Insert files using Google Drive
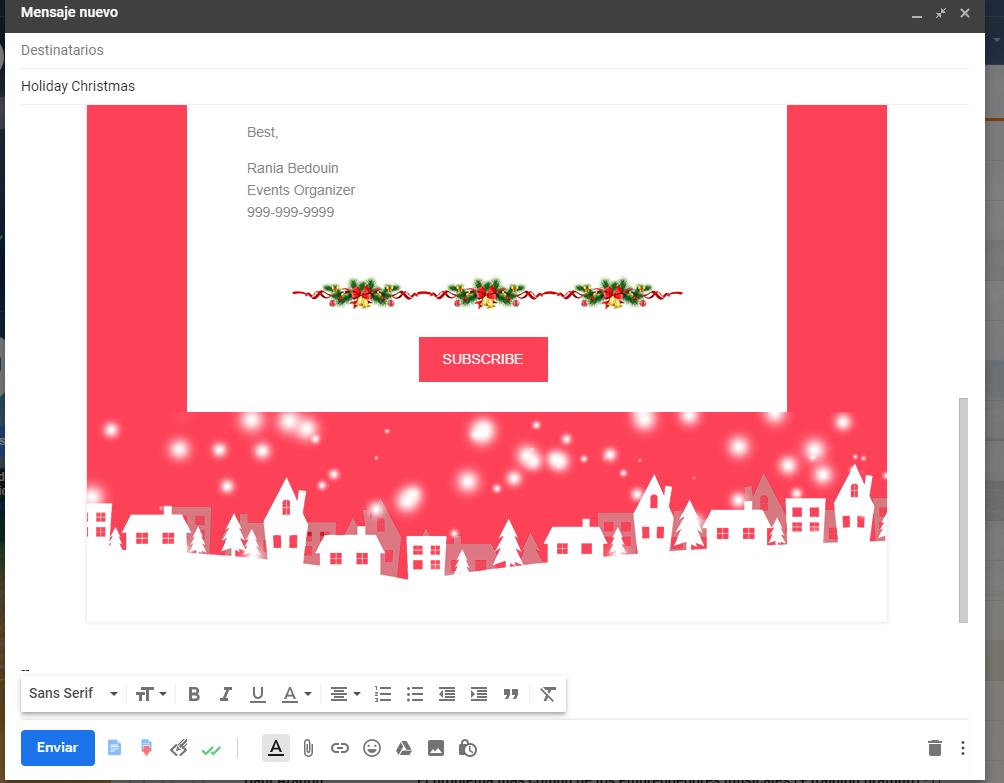Screen dimensions: 1004x783 (403, 747)
